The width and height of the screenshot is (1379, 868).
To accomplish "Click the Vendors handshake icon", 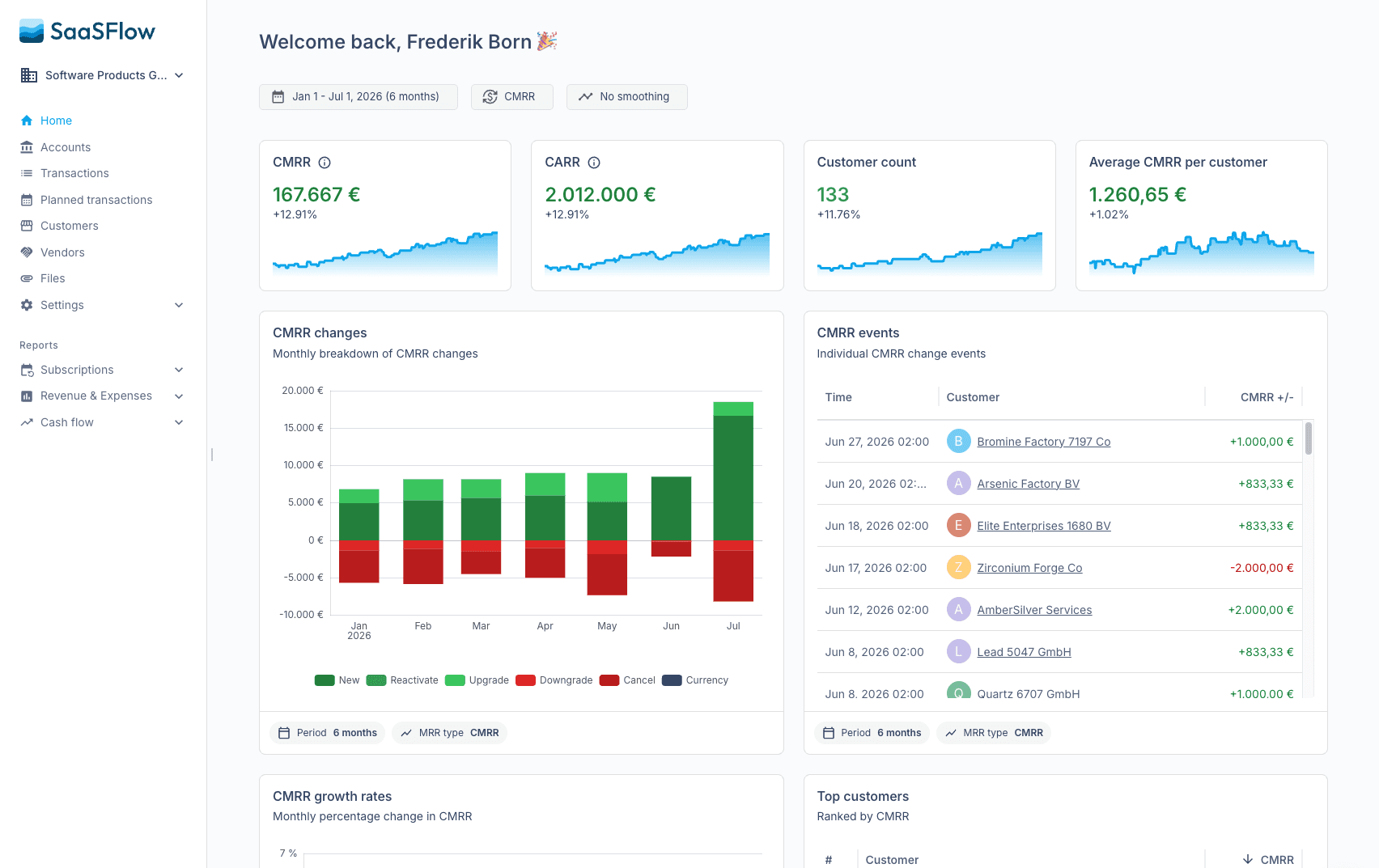I will click(x=27, y=252).
